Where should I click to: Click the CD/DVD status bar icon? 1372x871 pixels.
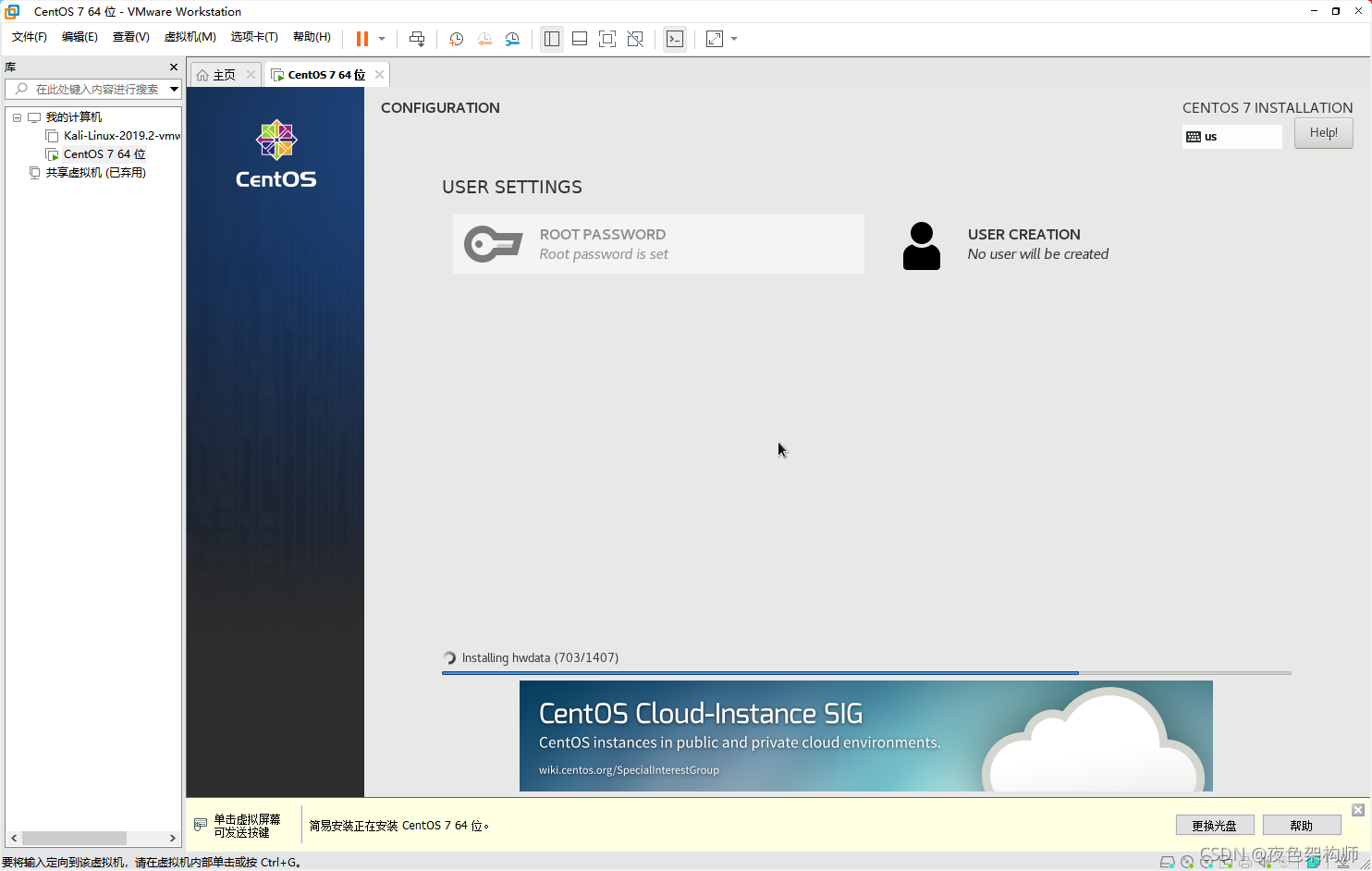point(1188,862)
